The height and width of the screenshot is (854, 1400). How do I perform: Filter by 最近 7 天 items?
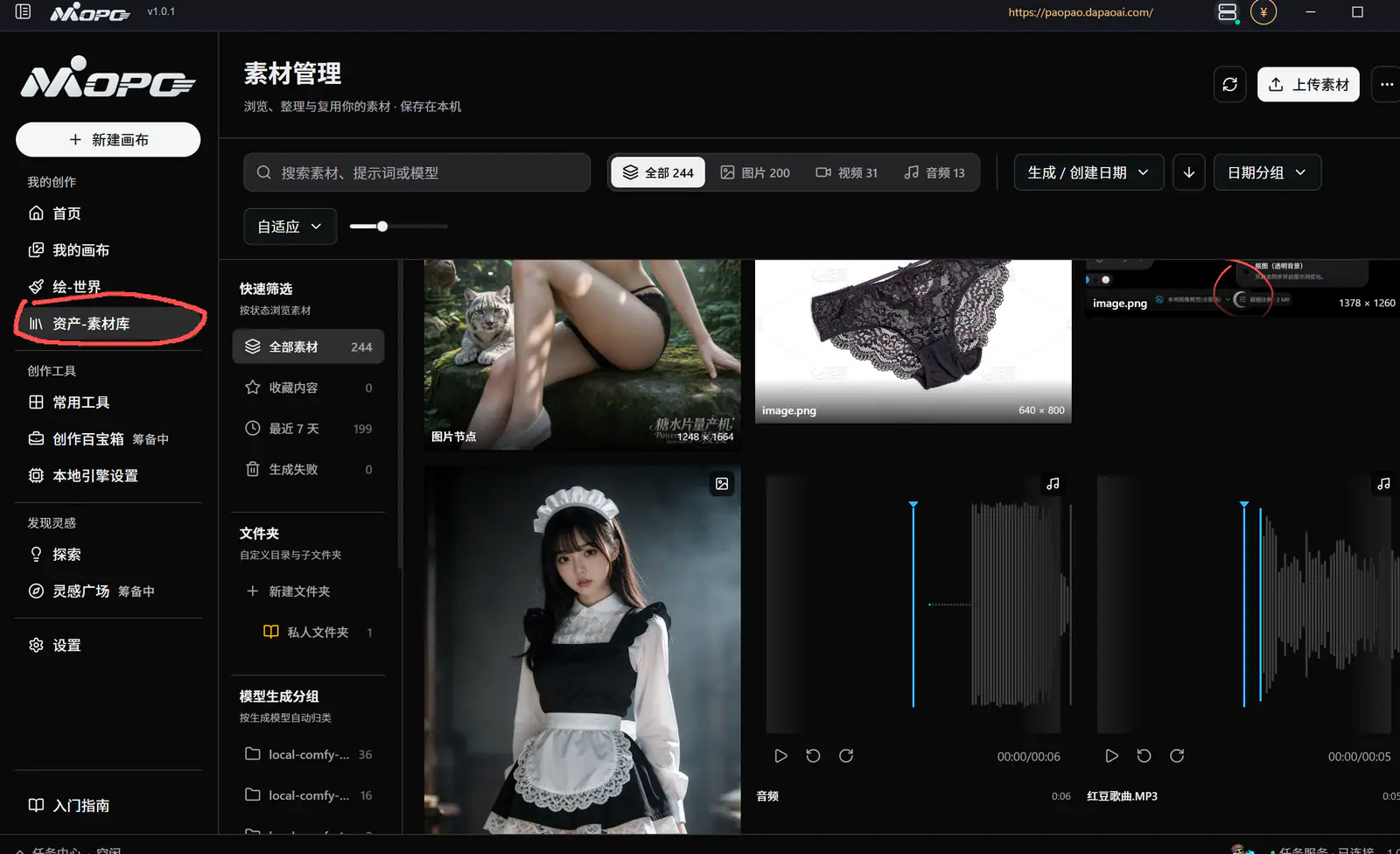[308, 429]
